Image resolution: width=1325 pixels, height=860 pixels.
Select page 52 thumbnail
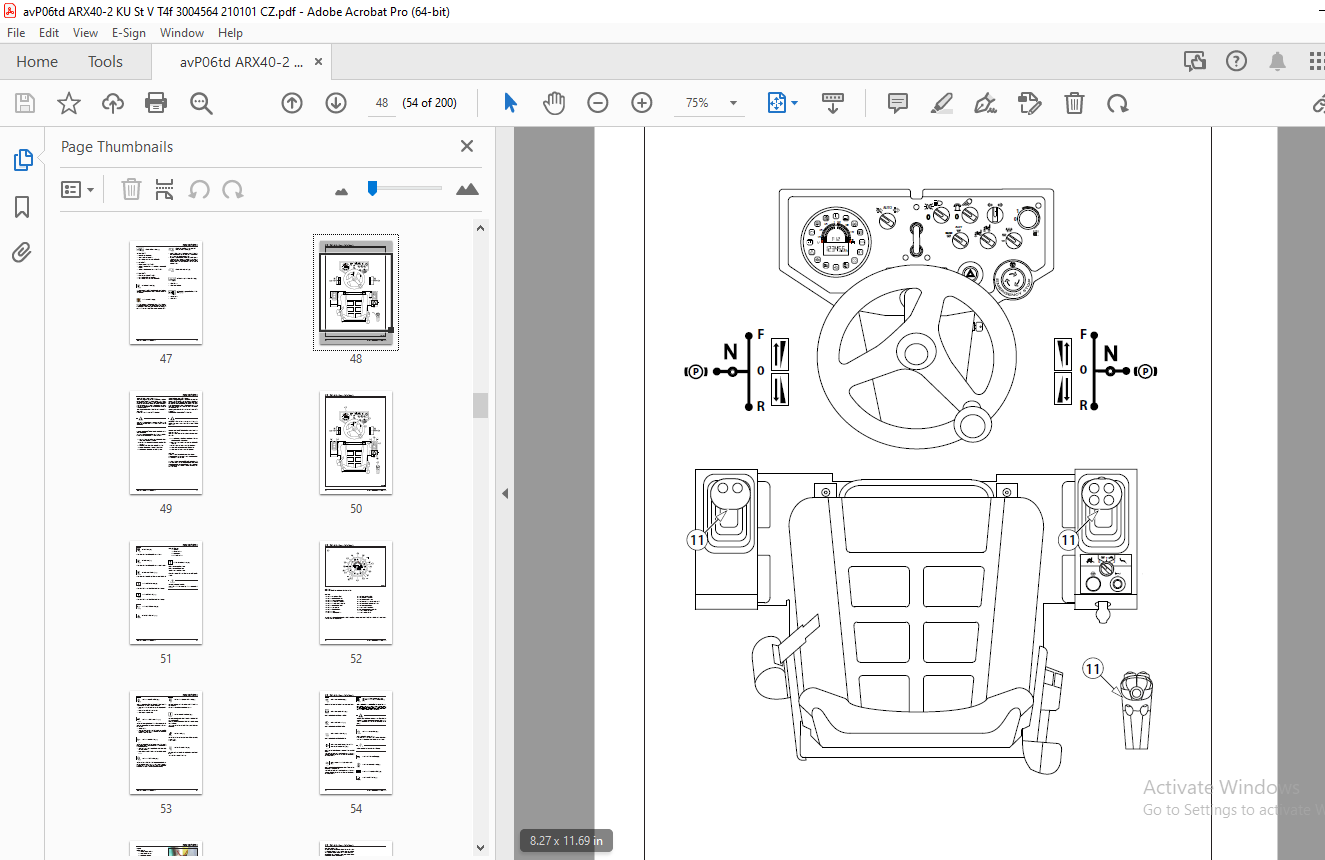click(356, 592)
